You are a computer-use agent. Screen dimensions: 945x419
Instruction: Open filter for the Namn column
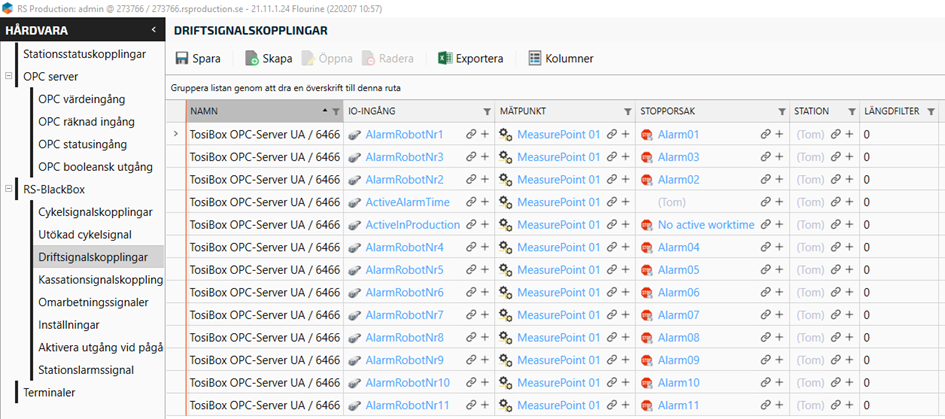coord(335,111)
